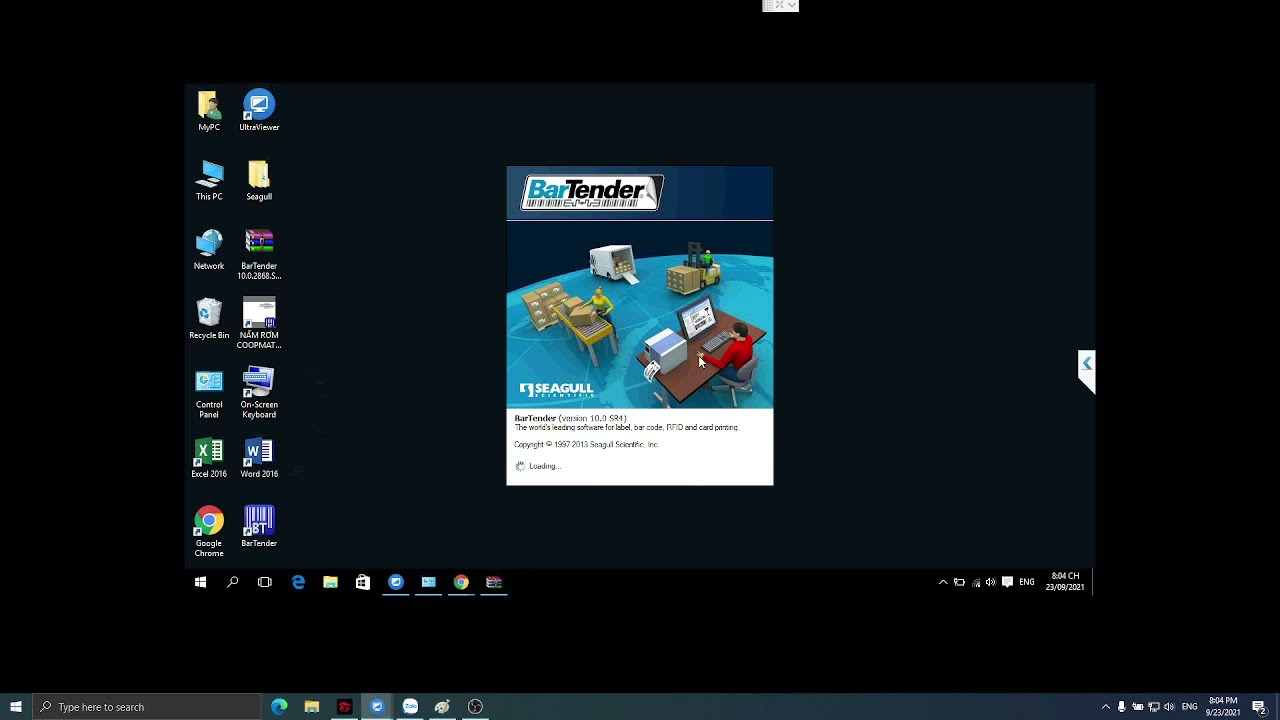
Task: Open remote Action Center notification icon
Action: (x=1007, y=582)
